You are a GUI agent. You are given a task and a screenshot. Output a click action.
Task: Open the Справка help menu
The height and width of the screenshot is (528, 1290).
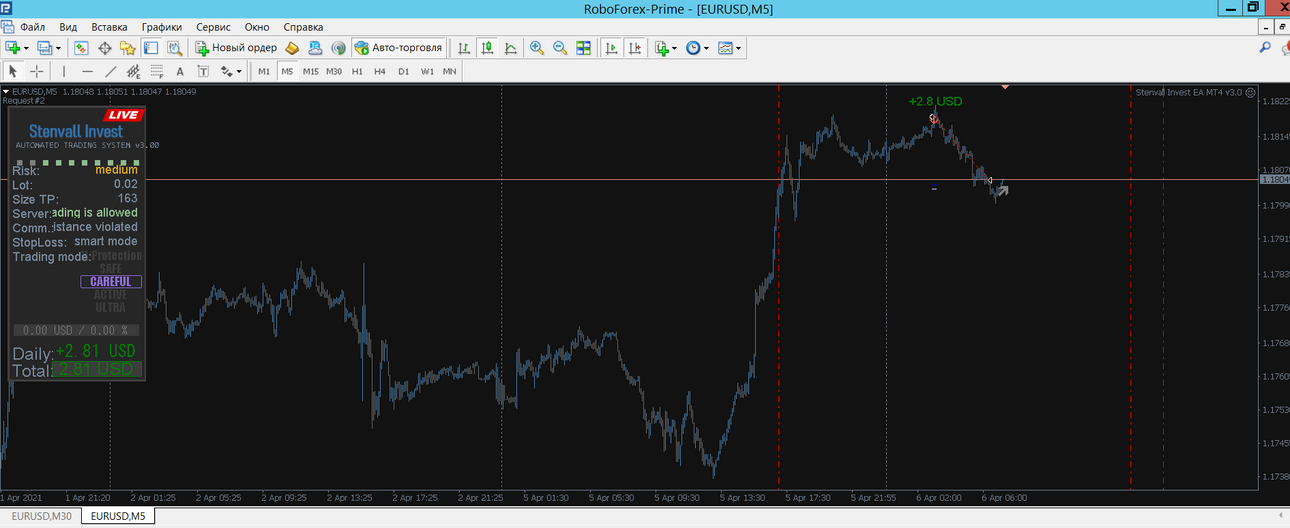(x=303, y=27)
